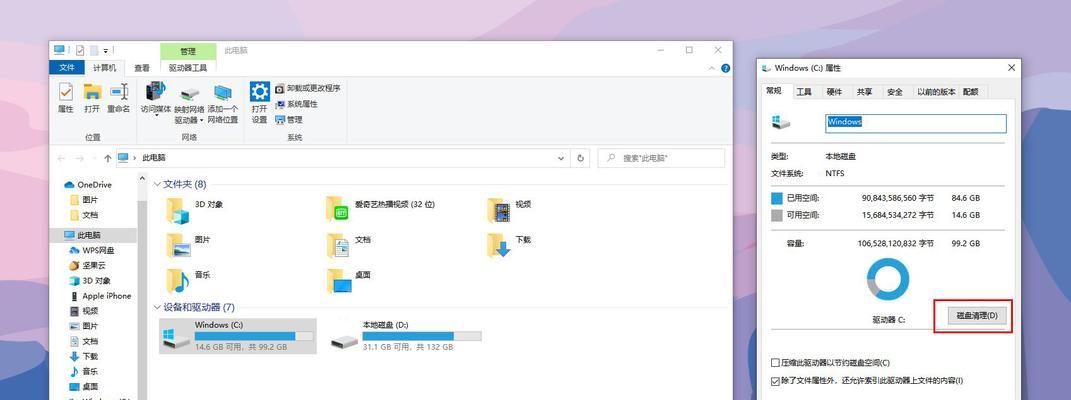The width and height of the screenshot is (1071, 400).
Task: Click the 重命名 (Rename) ribbon icon
Action: (119, 98)
